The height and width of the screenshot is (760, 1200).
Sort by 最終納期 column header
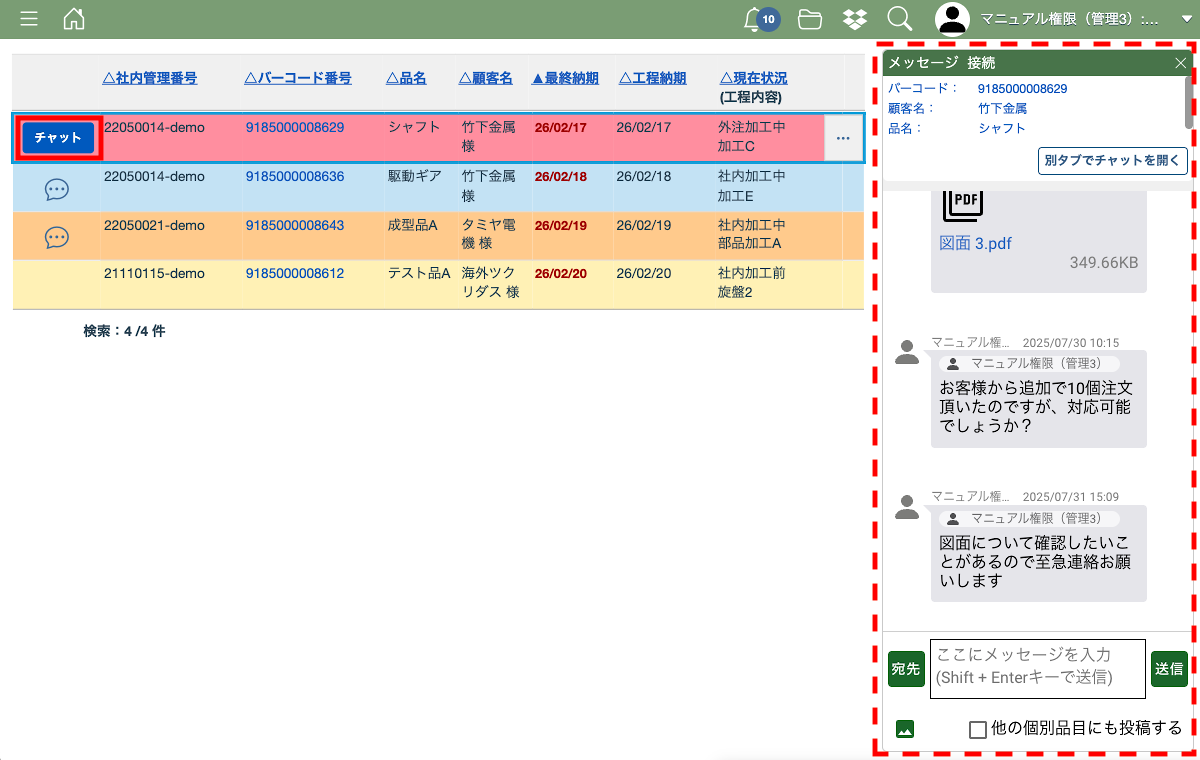pyautogui.click(x=565, y=78)
